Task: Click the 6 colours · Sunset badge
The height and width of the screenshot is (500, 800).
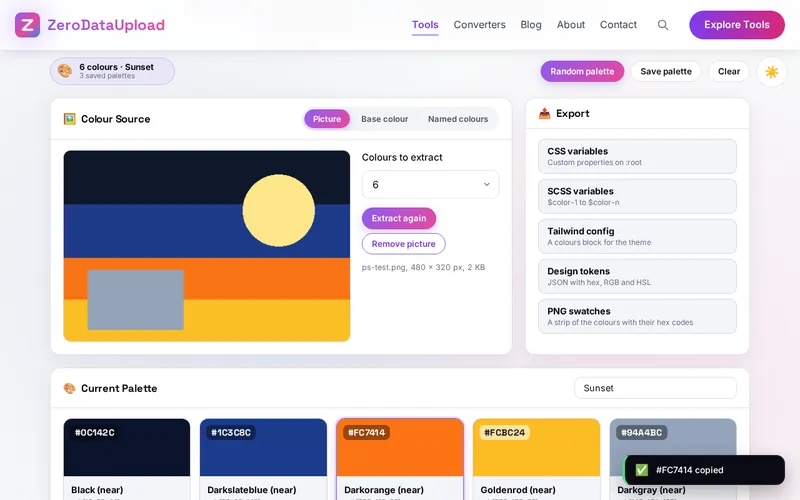Action: [x=112, y=71]
